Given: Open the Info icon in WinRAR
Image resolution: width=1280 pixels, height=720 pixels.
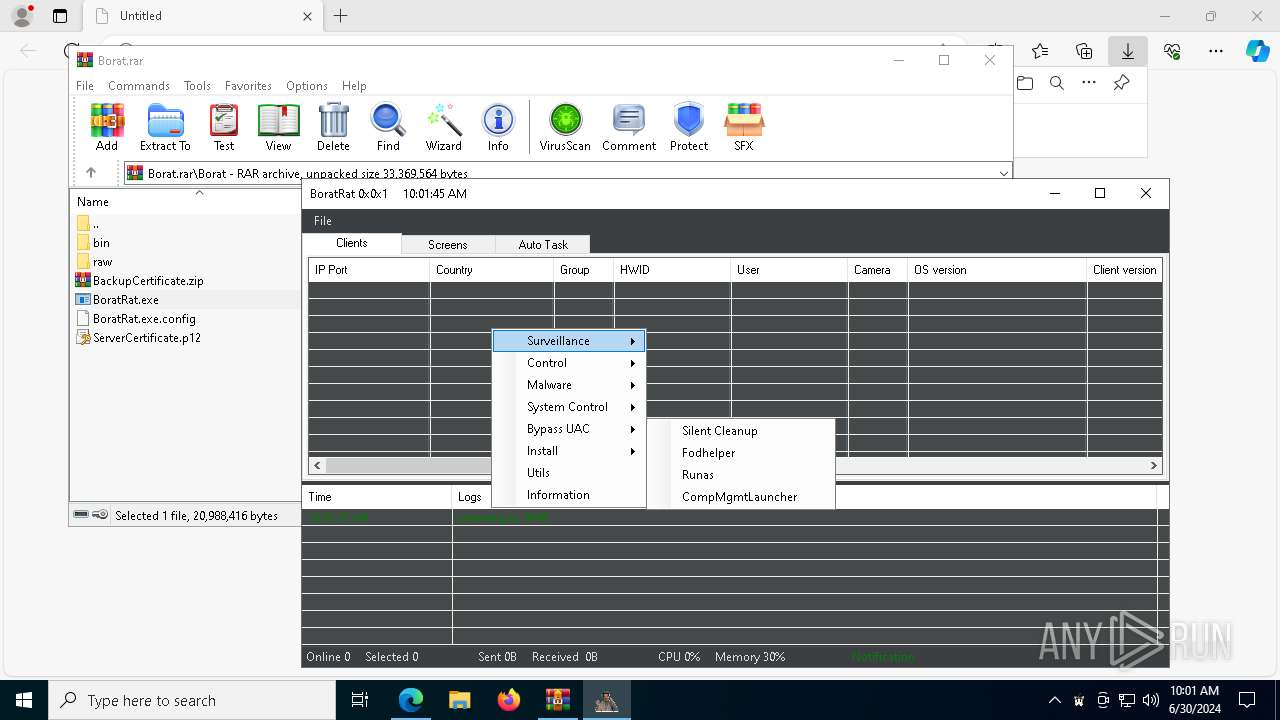Looking at the screenshot, I should 498,127.
